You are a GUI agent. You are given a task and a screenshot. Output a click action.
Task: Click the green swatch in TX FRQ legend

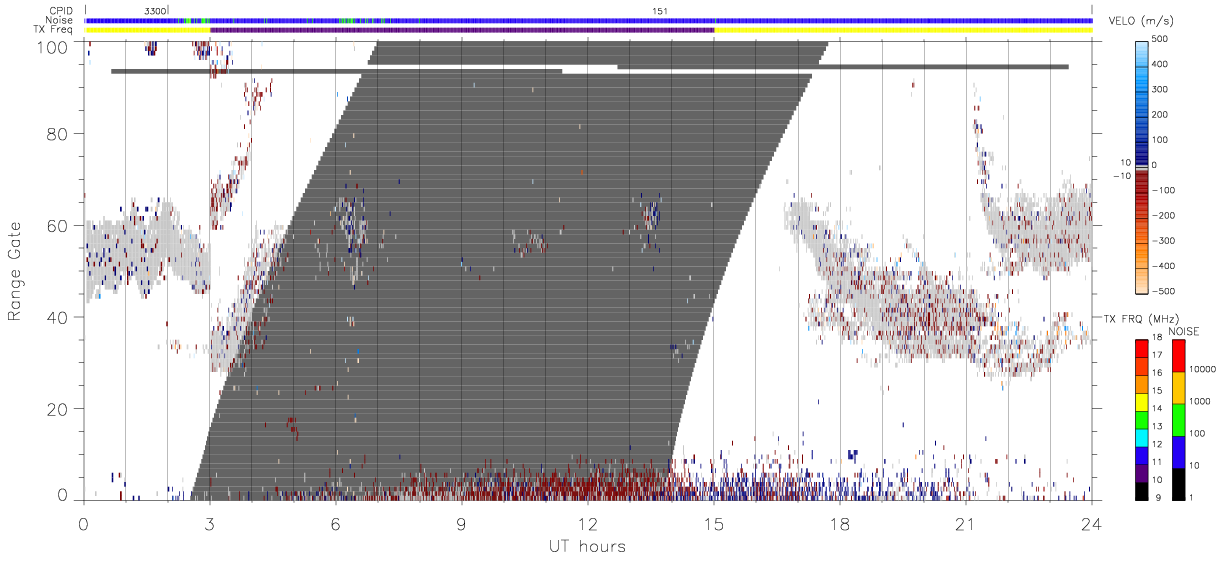click(x=1142, y=420)
